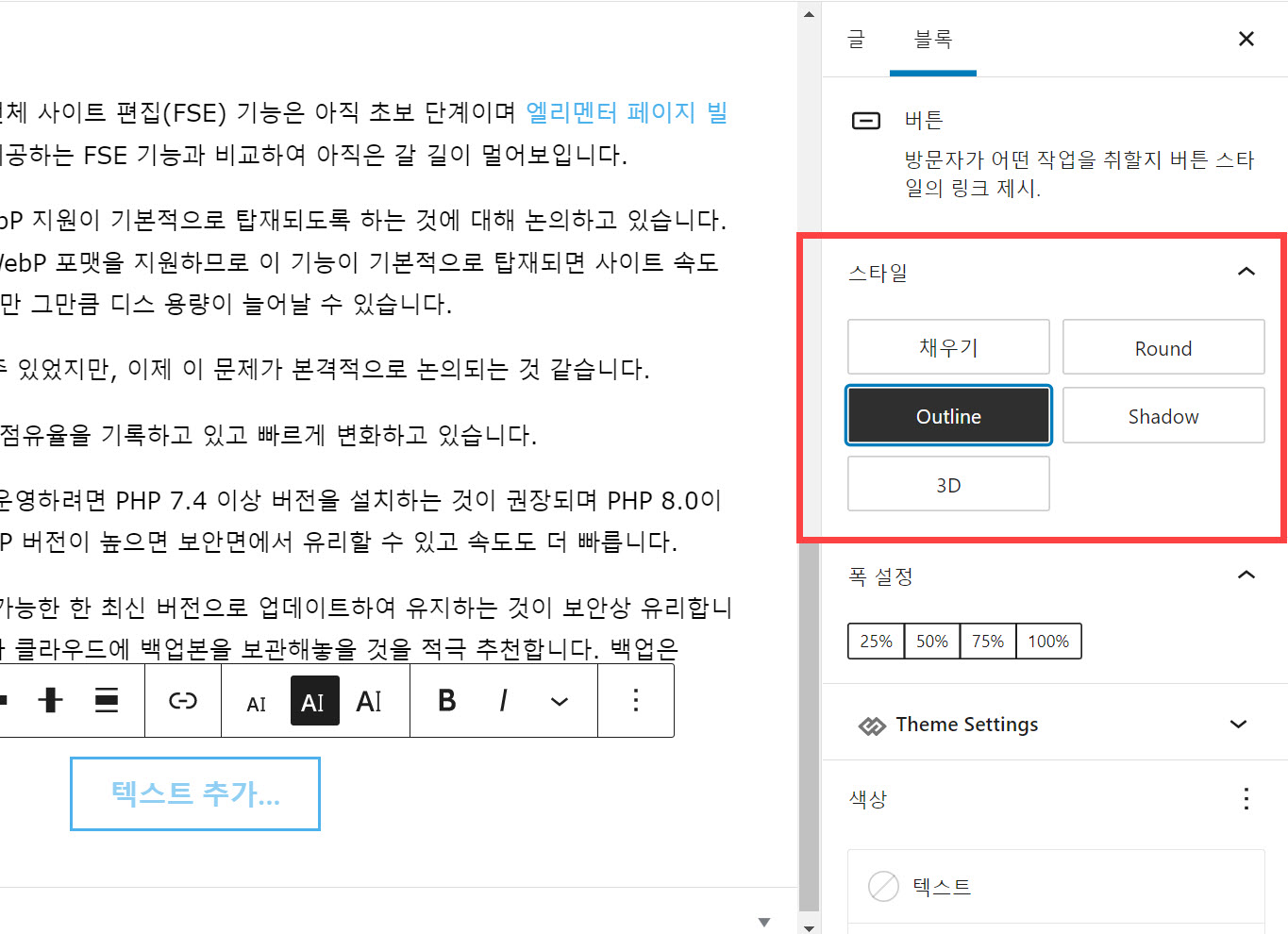Apply italic formatting in the toolbar
Screen dimensions: 1288x934
coord(503,700)
